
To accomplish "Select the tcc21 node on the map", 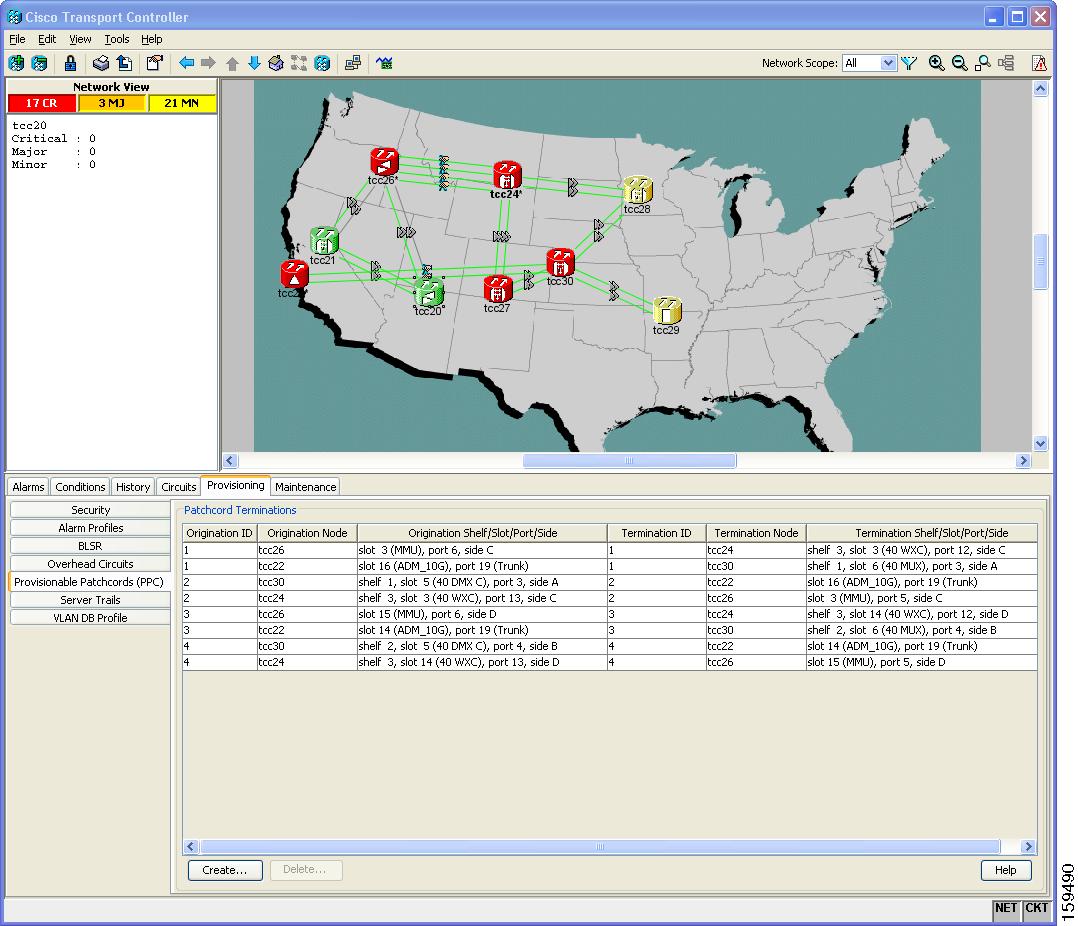I will 324,241.
